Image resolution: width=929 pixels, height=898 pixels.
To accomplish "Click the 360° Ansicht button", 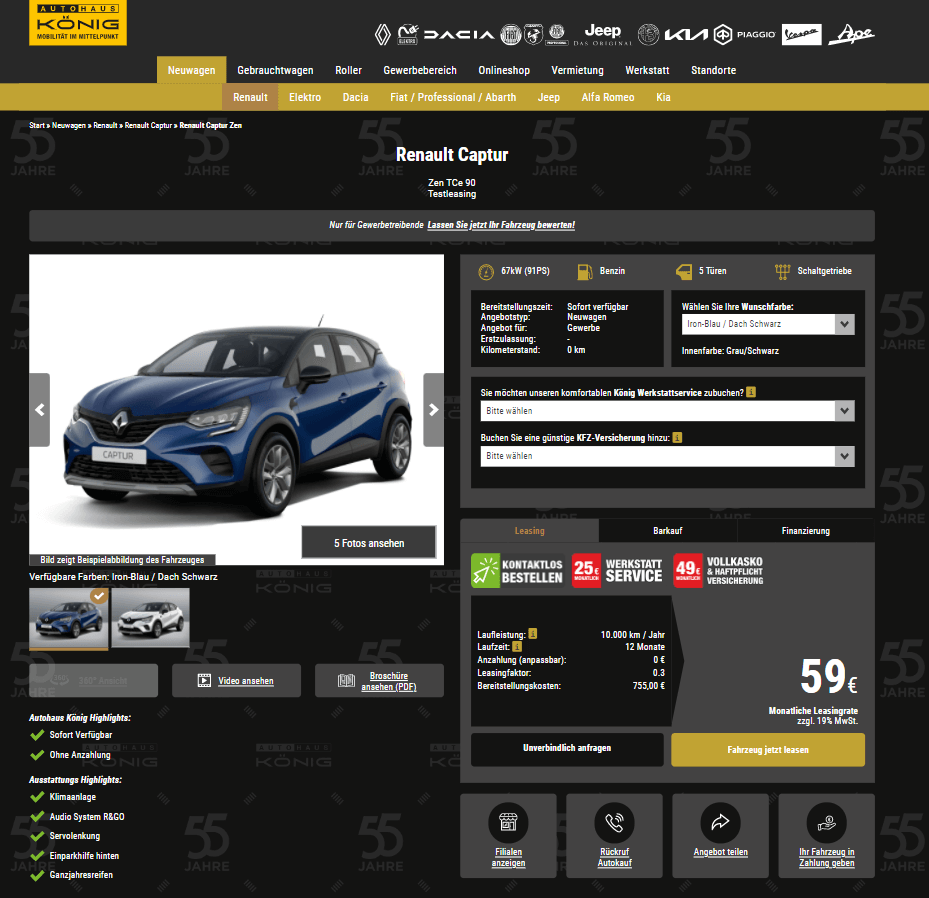I will tap(94, 681).
